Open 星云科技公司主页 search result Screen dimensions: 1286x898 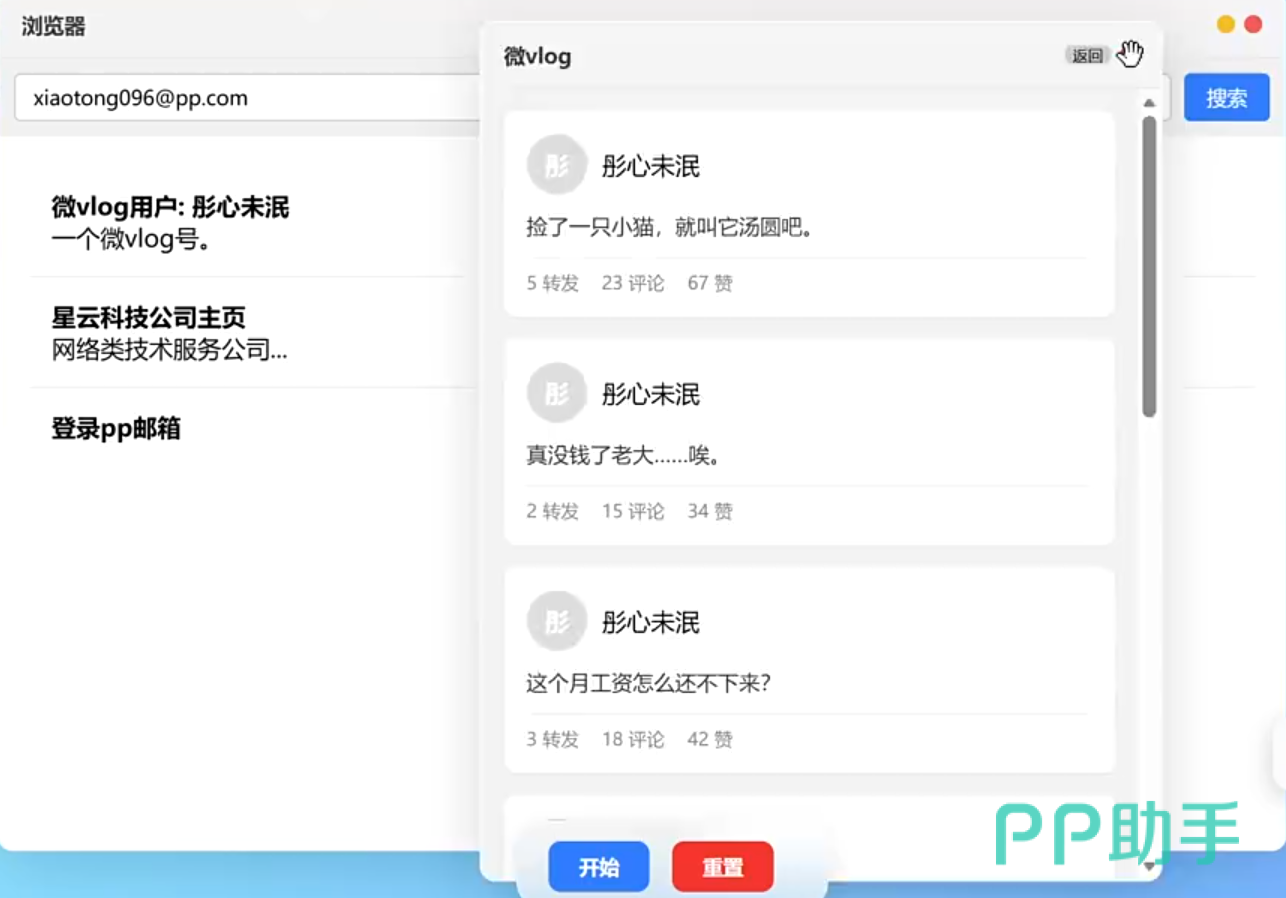148,318
